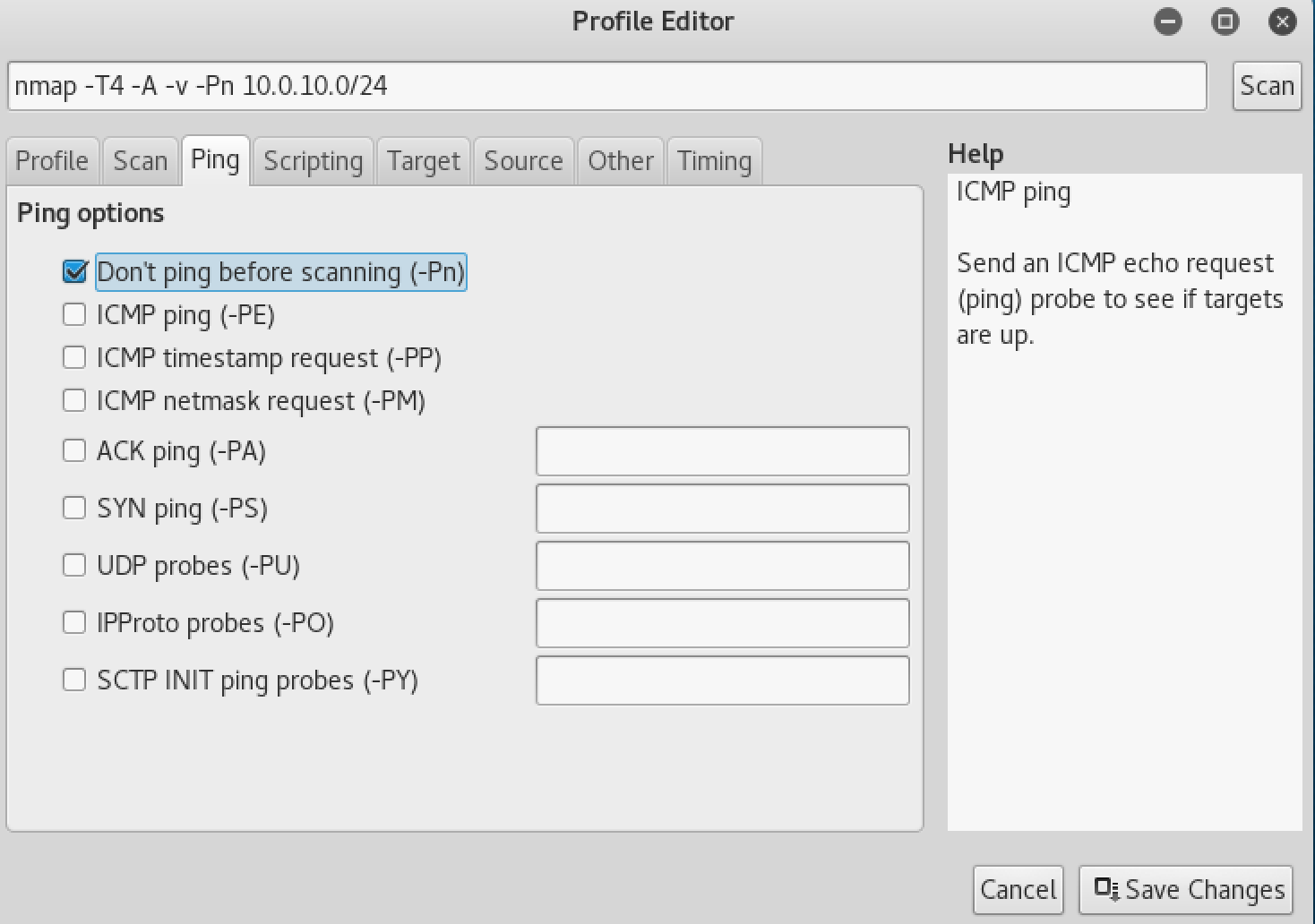
Task: Maximize the Profile Editor window
Action: [x=1225, y=21]
